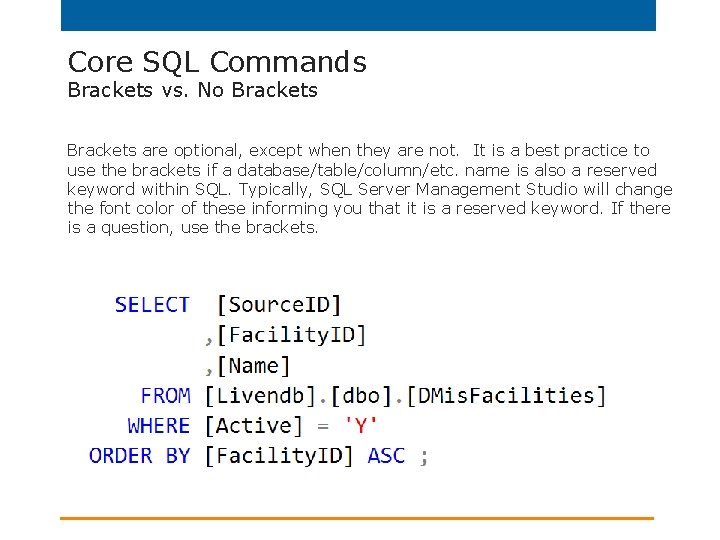Select the ASC sort keyword
720x540 pixels.
click(386, 456)
